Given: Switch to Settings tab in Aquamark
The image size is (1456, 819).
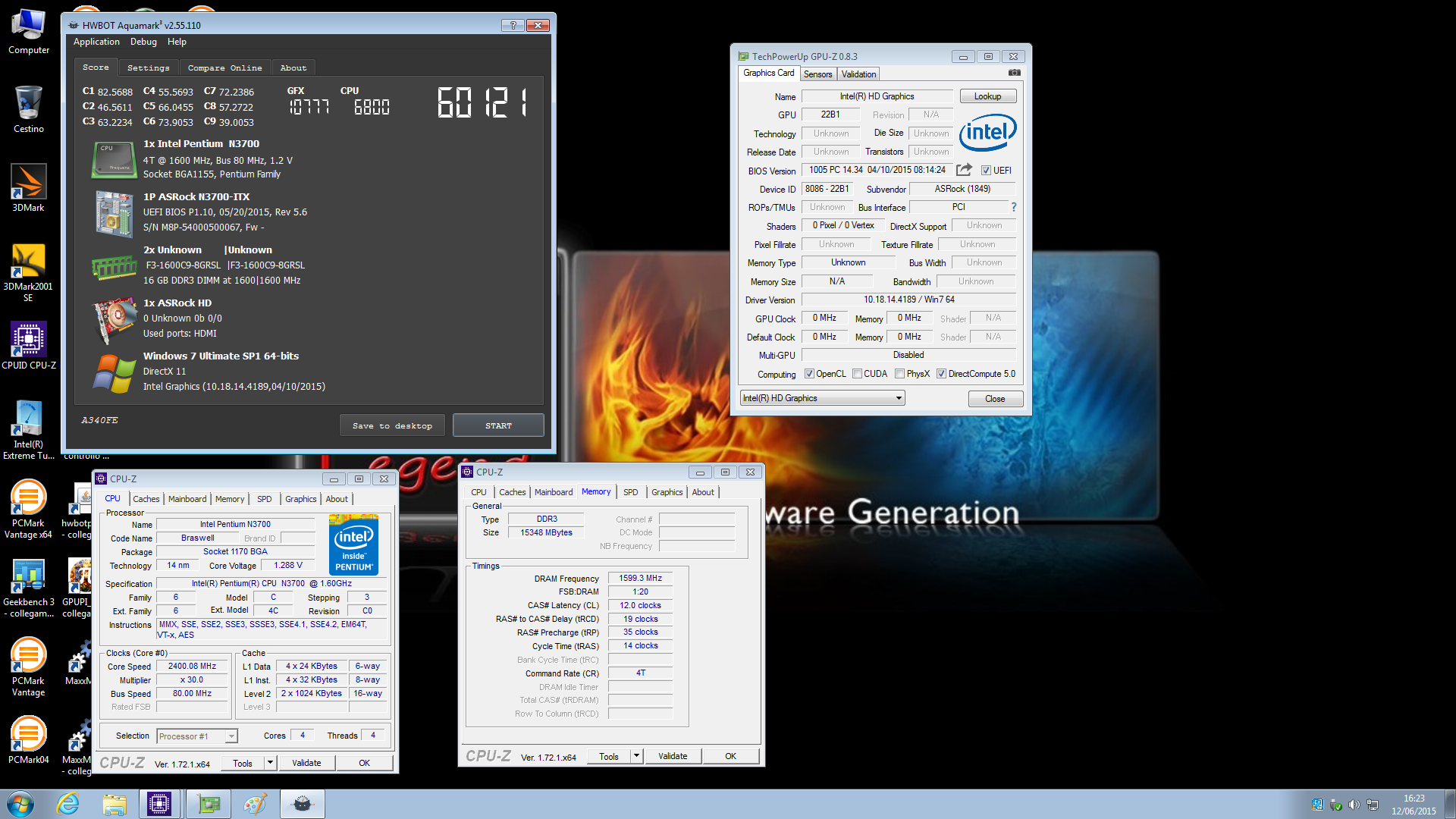Looking at the screenshot, I should tap(148, 68).
